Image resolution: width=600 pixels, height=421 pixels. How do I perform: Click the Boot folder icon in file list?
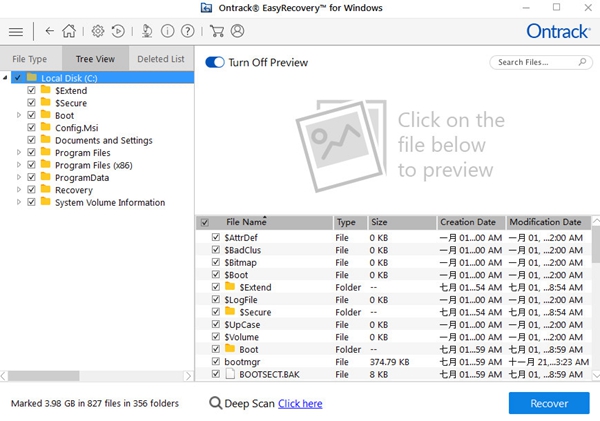coord(230,348)
